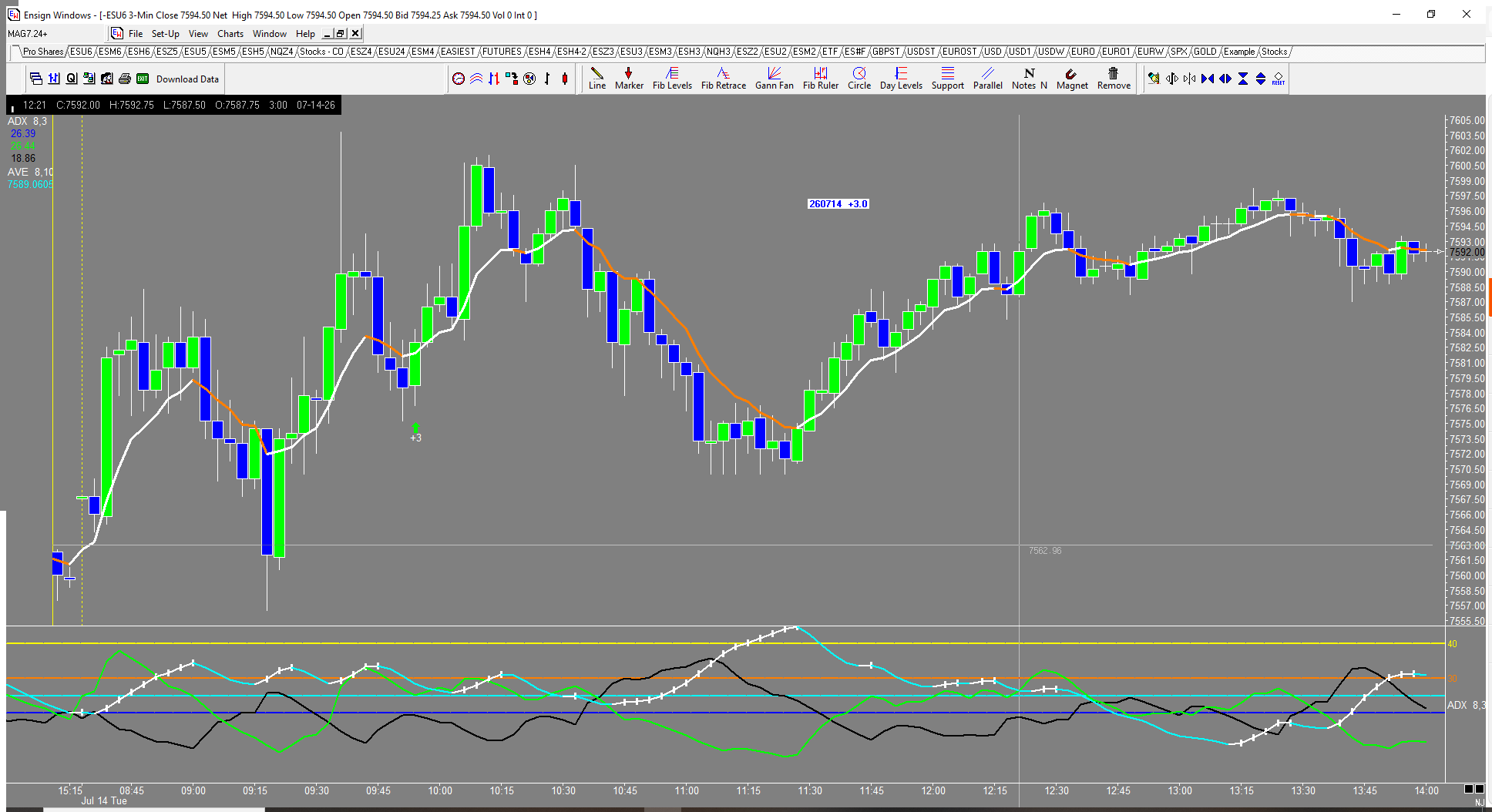Click the chart header info bar
Image resolution: width=1492 pixels, height=812 pixels.
click(173, 105)
